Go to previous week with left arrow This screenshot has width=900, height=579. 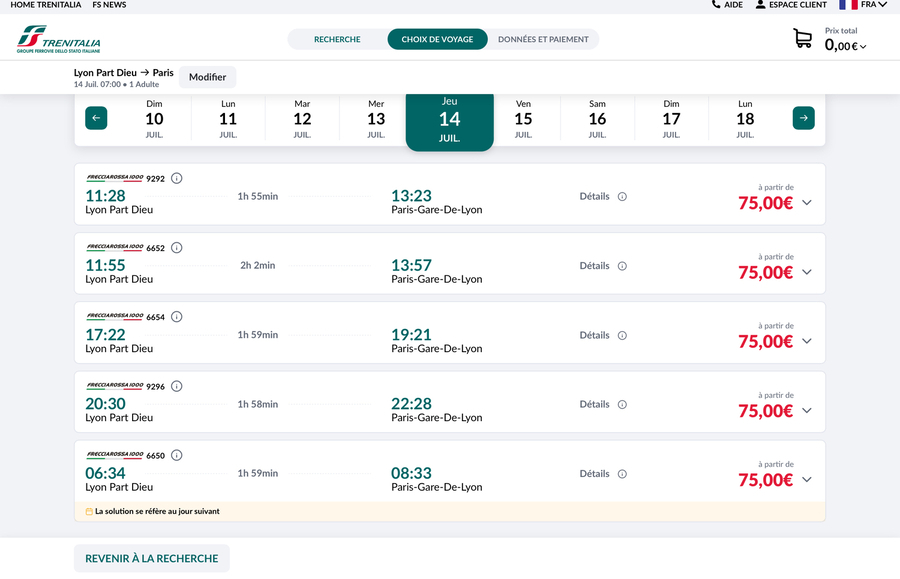(x=96, y=118)
